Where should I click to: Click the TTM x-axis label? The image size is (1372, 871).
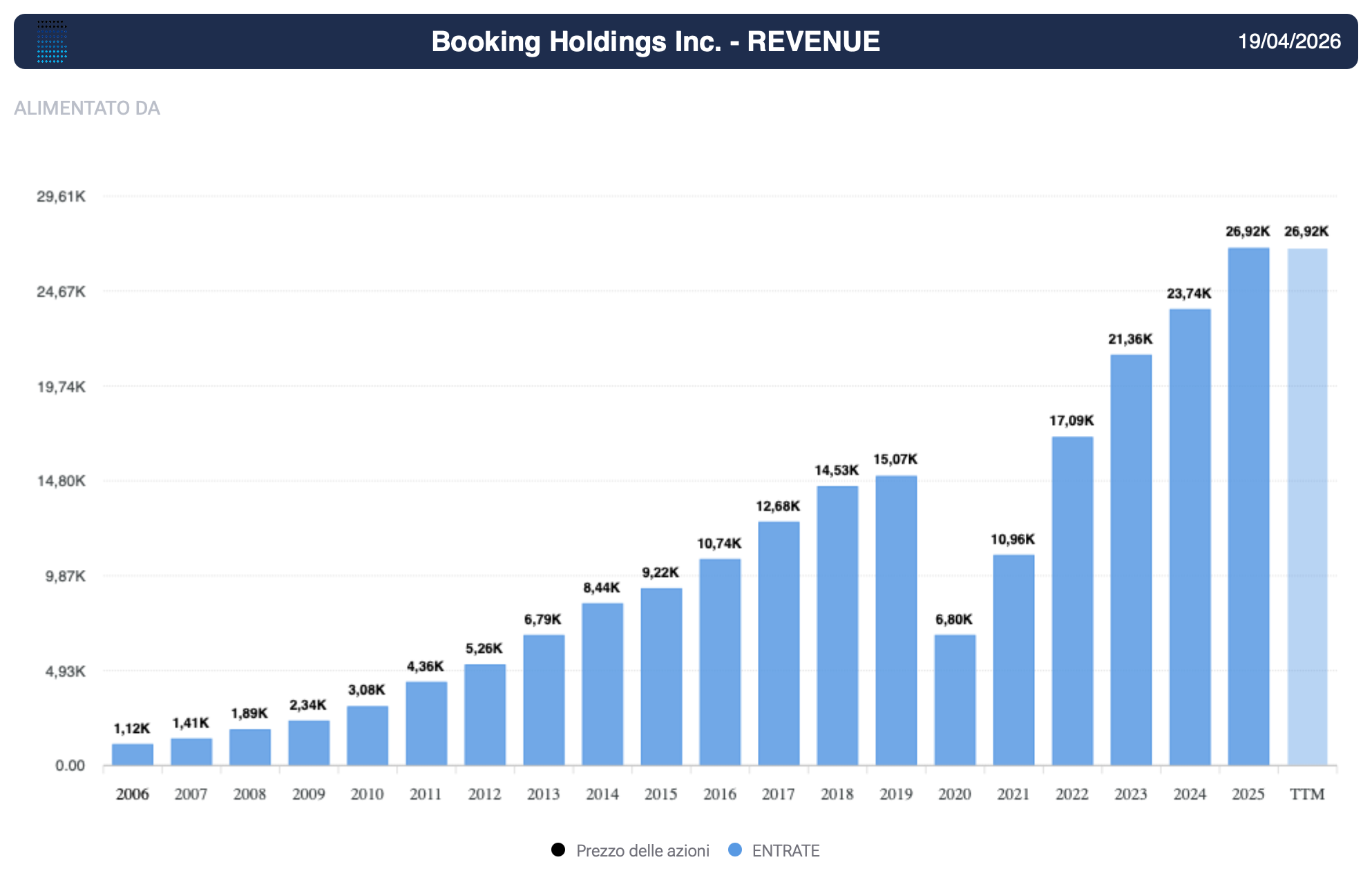[x=1307, y=794]
